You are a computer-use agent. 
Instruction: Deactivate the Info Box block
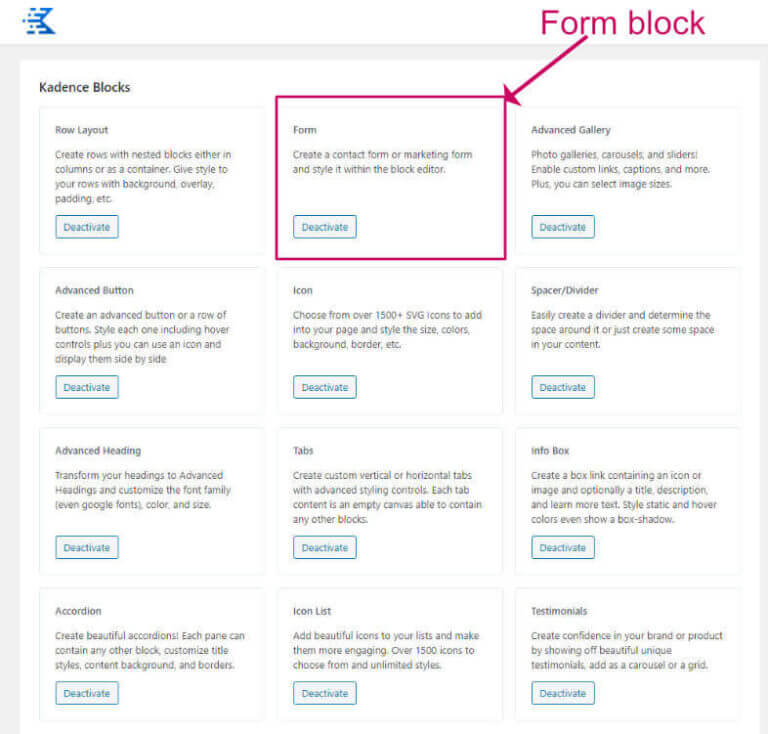(x=563, y=547)
